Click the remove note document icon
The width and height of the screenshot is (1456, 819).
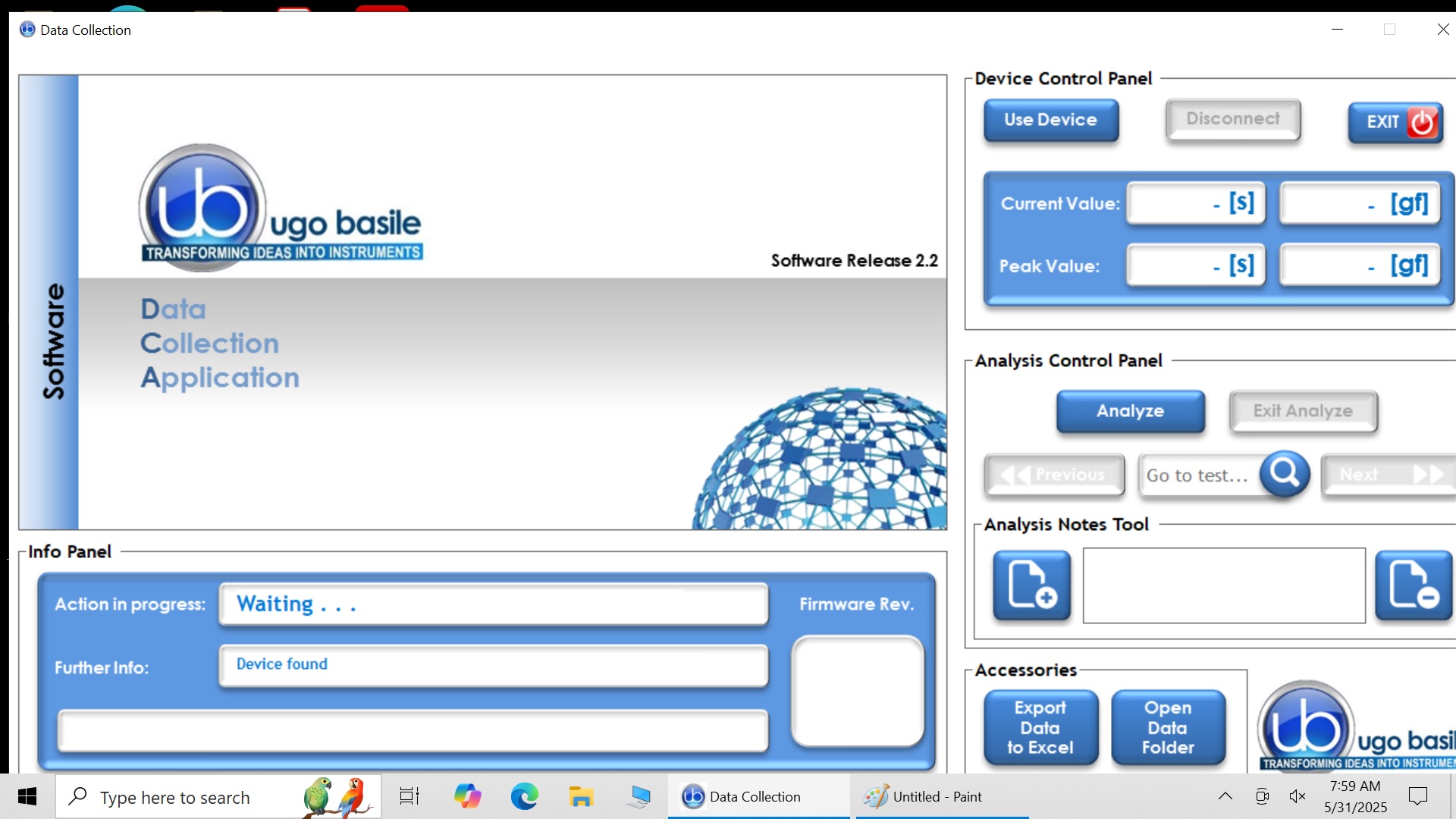(x=1413, y=585)
